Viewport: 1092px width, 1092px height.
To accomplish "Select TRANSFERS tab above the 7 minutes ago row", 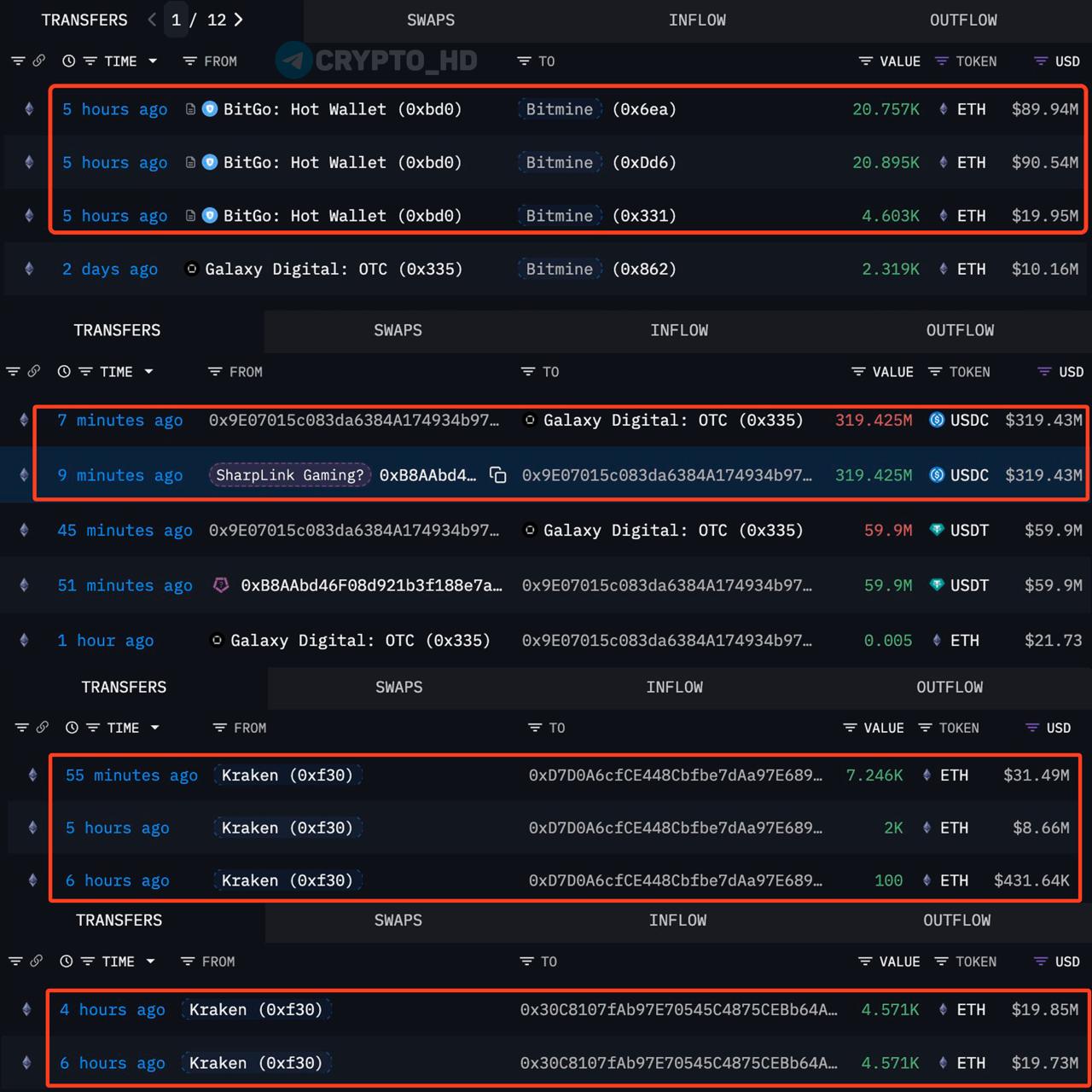I will pyautogui.click(x=117, y=330).
